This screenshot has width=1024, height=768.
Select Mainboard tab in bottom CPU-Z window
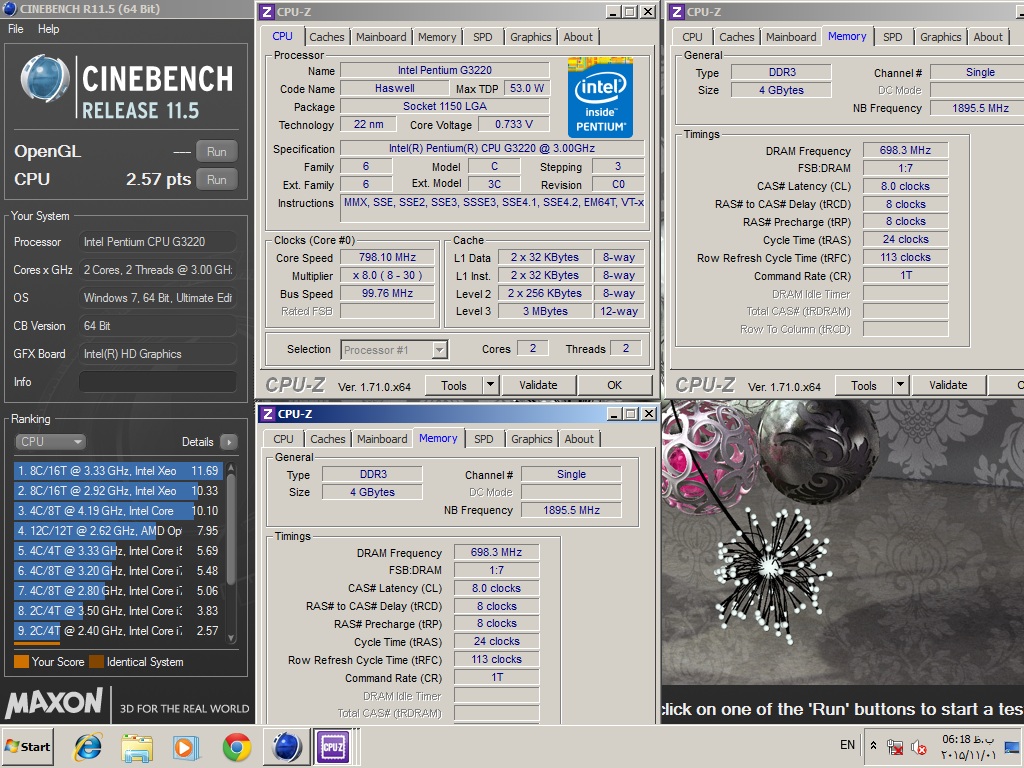(382, 440)
